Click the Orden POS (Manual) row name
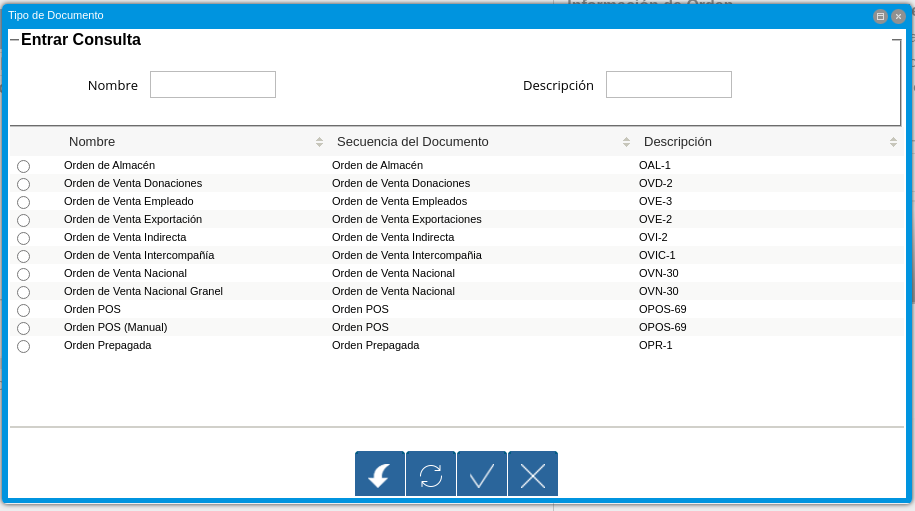Screen dimensions: 915x511 pyautogui.click(x=115, y=327)
